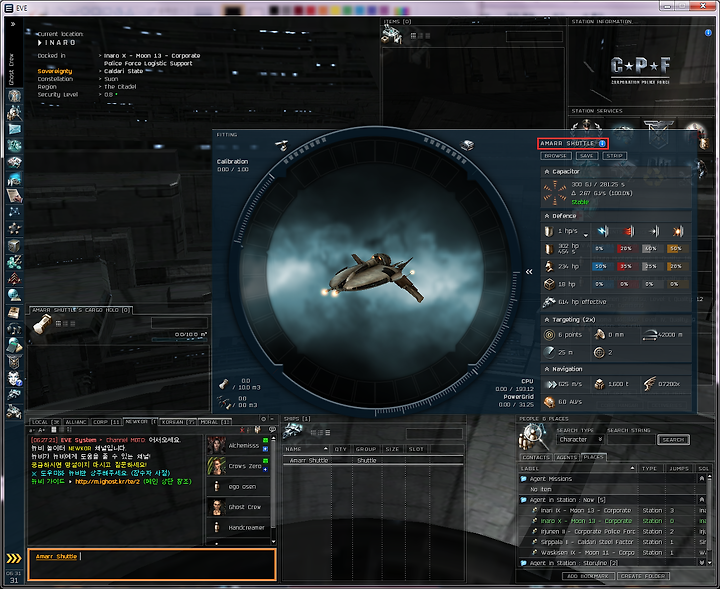Image resolution: width=720 pixels, height=589 pixels.
Task: Collapse the Targeting section
Action: 546,320
